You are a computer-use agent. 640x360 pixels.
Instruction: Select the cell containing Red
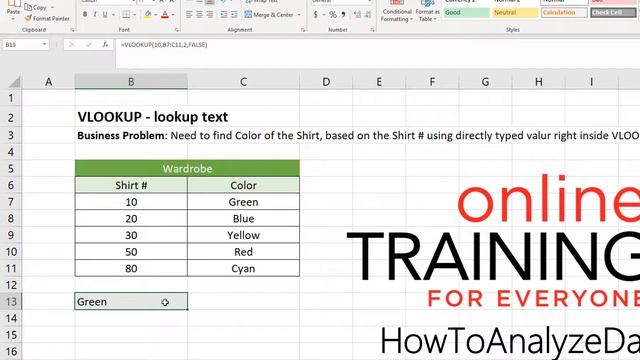(x=243, y=252)
